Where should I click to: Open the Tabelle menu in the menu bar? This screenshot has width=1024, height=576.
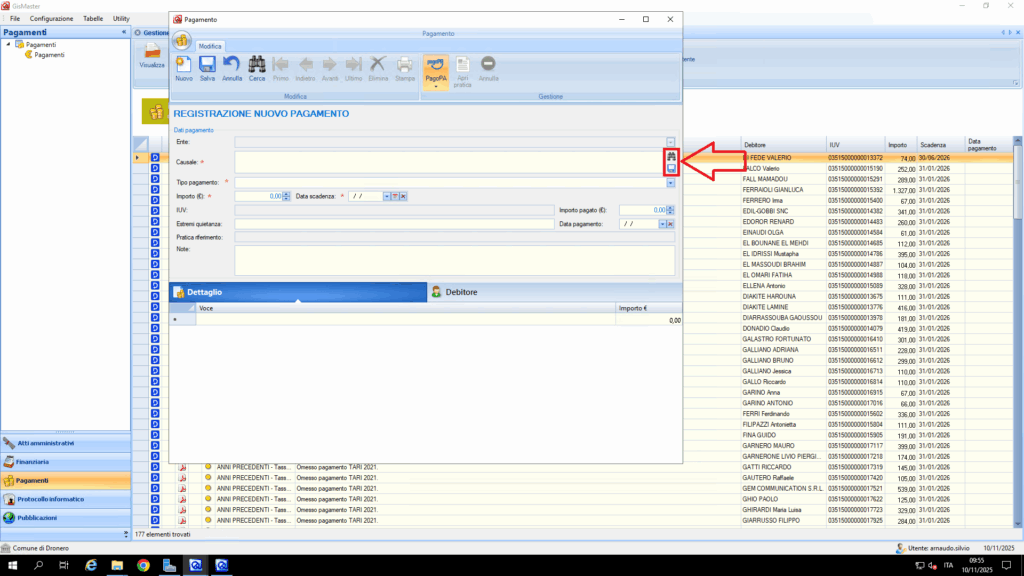(x=93, y=19)
